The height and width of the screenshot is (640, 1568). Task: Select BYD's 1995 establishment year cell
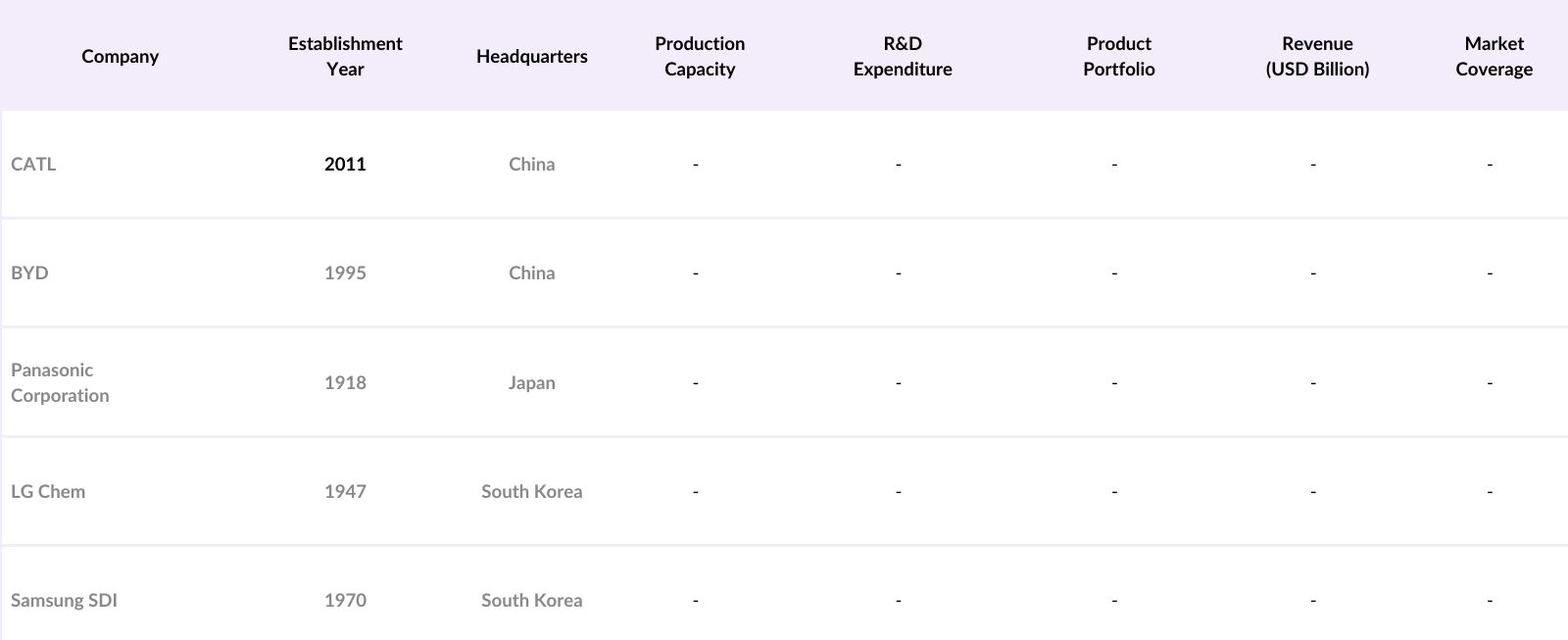pyautogui.click(x=345, y=272)
